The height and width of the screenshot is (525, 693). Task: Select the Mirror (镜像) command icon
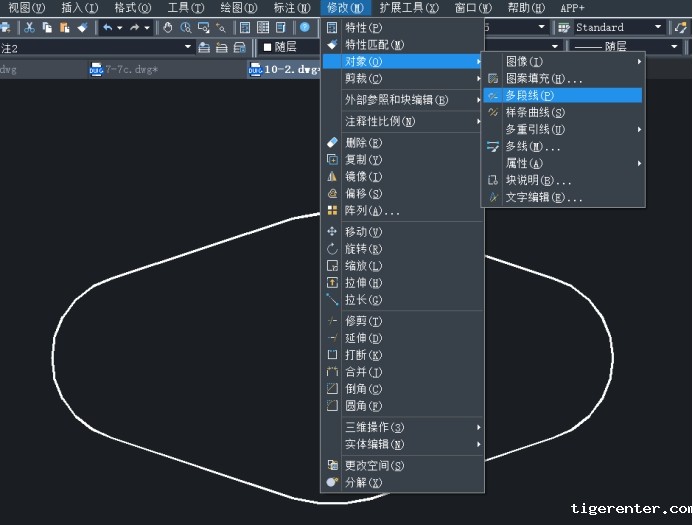(x=333, y=177)
